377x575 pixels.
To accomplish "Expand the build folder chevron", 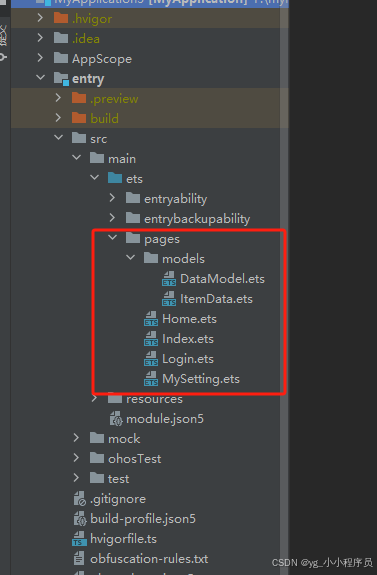I will [58, 118].
